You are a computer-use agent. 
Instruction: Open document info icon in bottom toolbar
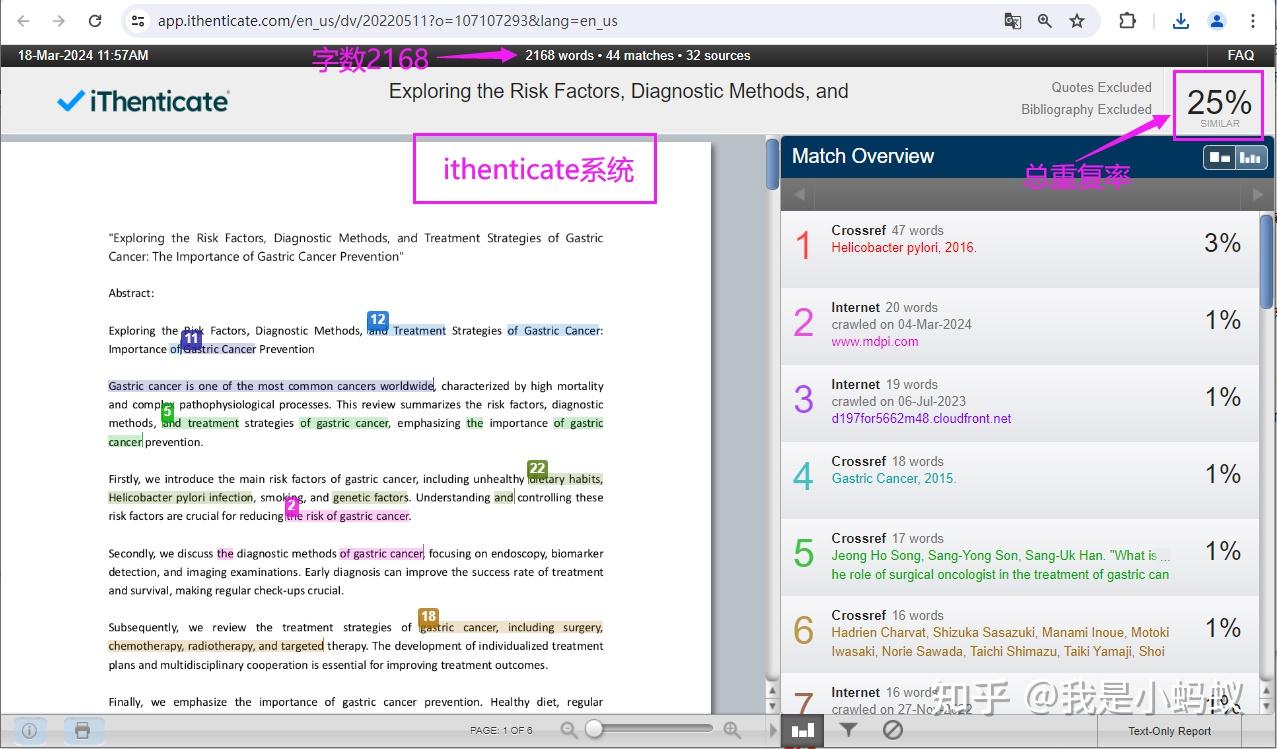click(30, 730)
